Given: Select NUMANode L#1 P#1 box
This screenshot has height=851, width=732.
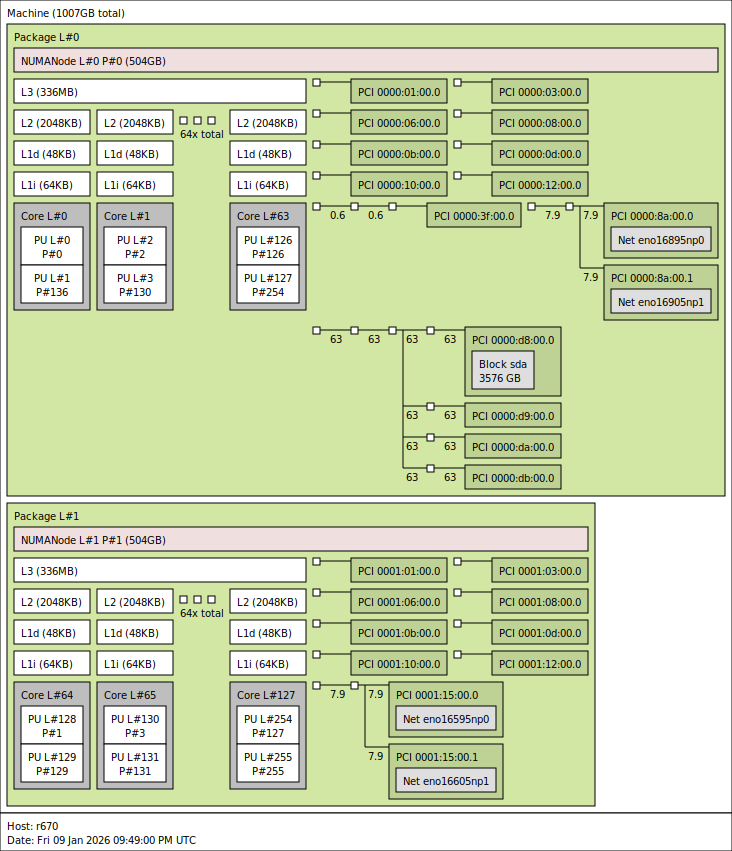Looking at the screenshot, I should pyautogui.click(x=301, y=539).
